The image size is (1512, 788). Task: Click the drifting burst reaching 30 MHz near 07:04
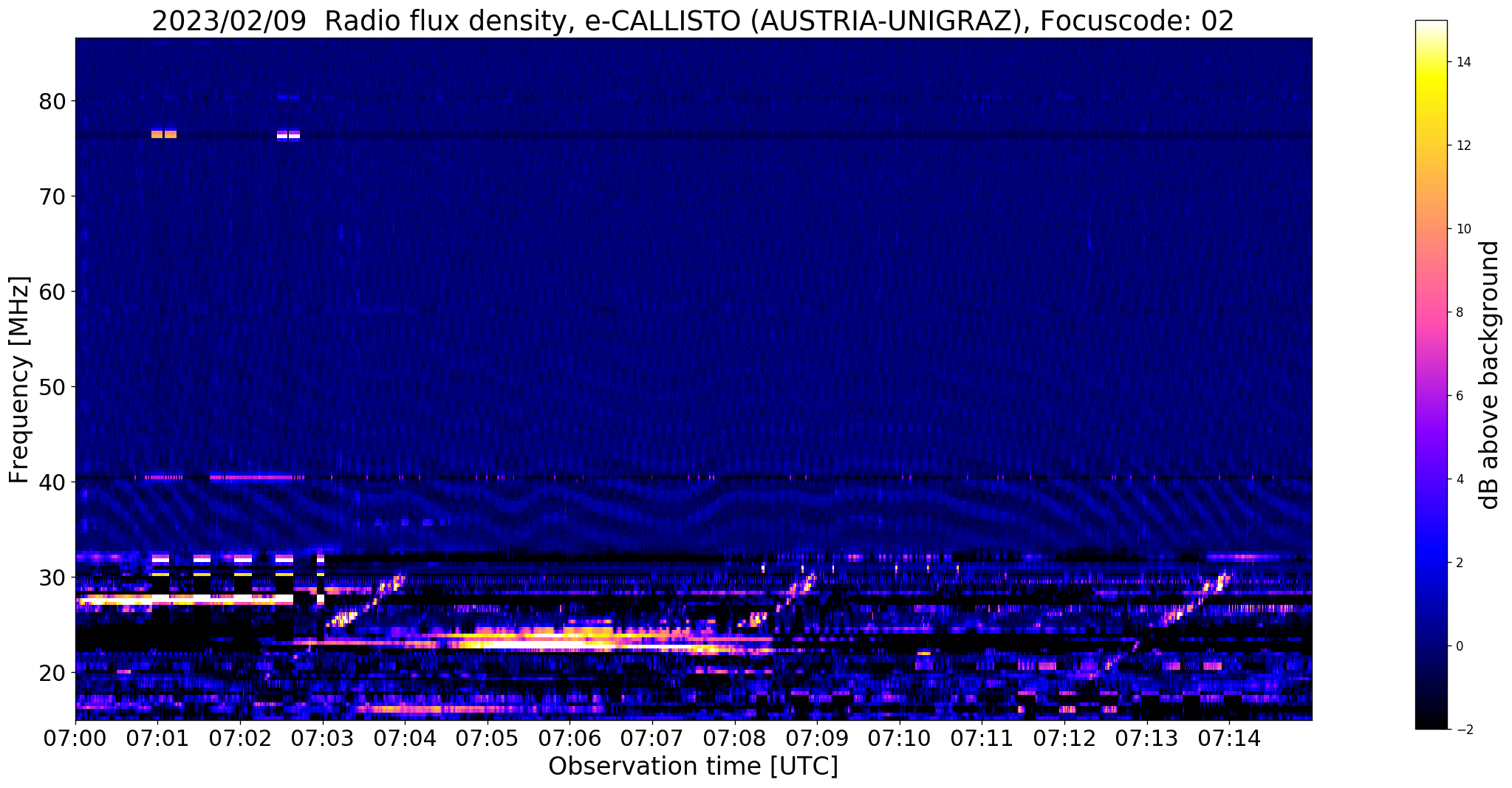click(x=364, y=601)
